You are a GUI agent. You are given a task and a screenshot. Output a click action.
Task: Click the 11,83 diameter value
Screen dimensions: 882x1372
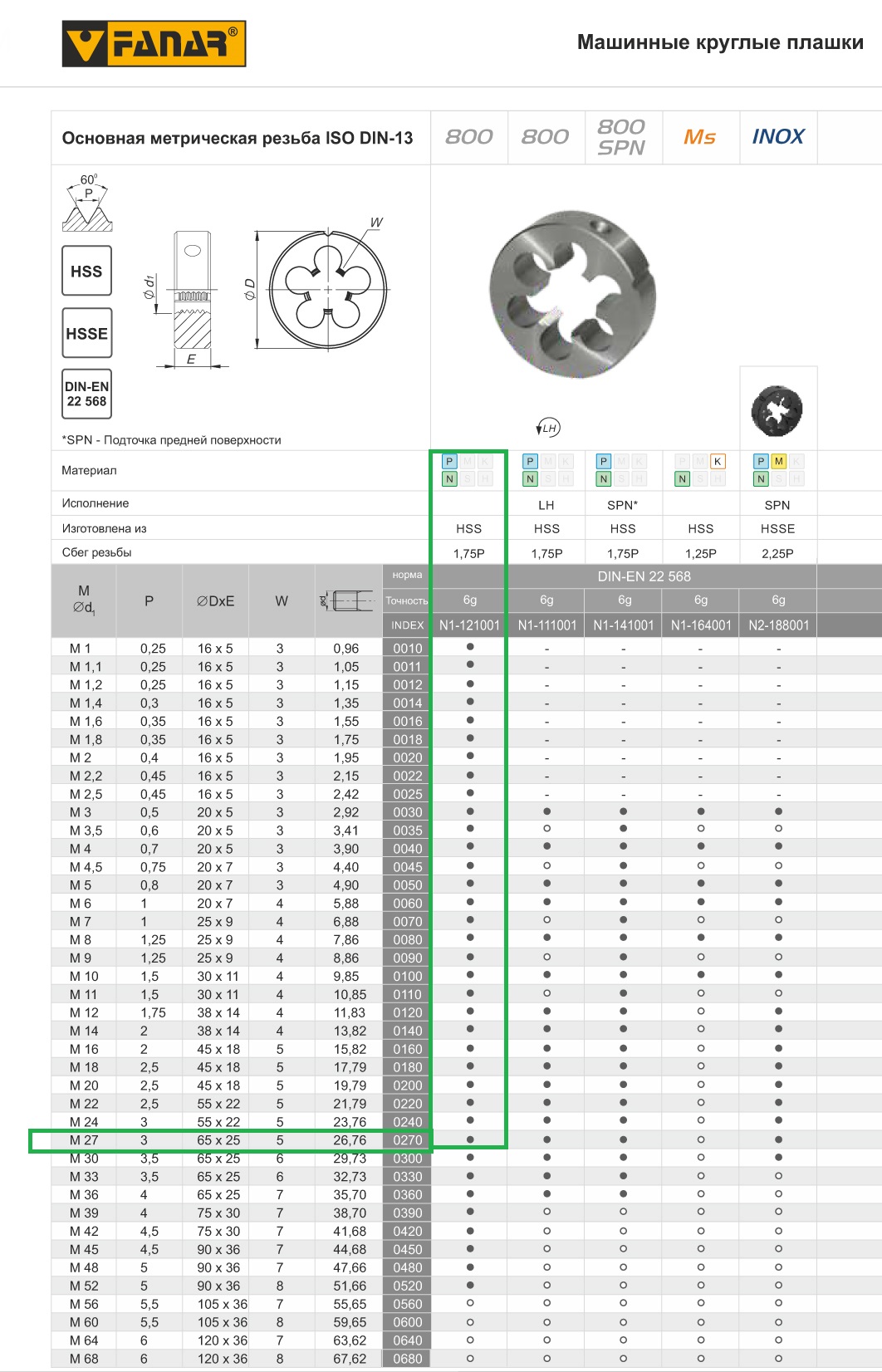click(x=350, y=1012)
